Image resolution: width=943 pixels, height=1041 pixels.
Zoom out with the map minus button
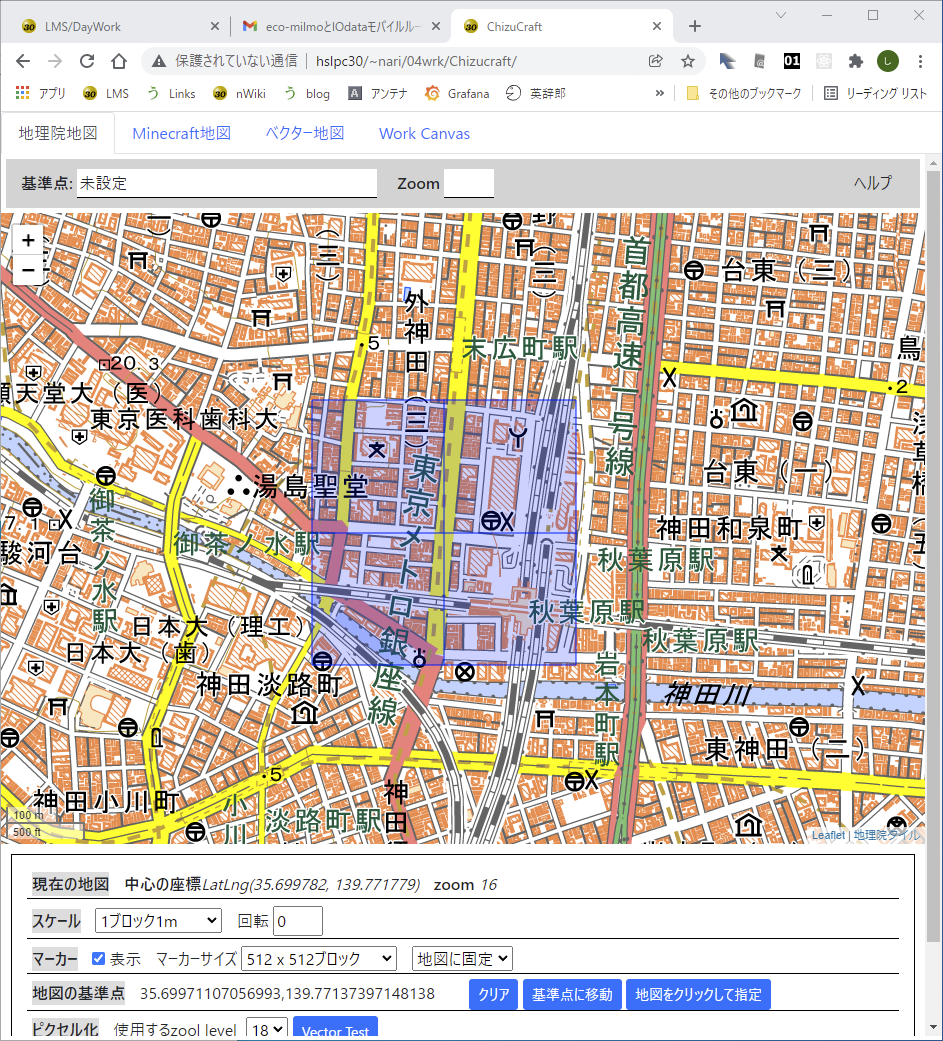click(x=28, y=270)
